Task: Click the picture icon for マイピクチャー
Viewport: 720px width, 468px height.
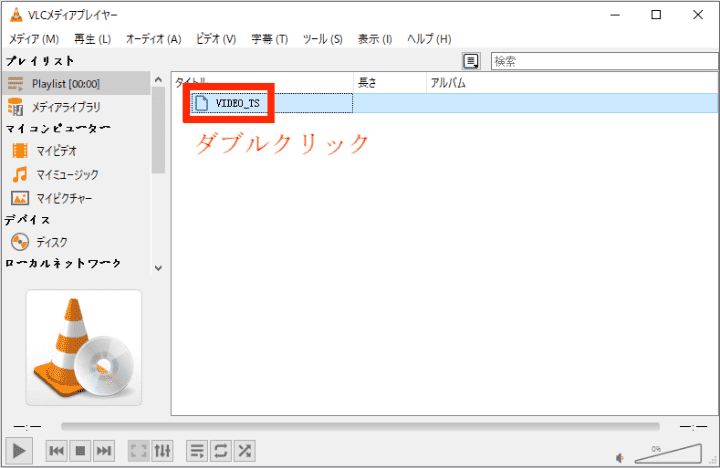Action: tap(20, 198)
